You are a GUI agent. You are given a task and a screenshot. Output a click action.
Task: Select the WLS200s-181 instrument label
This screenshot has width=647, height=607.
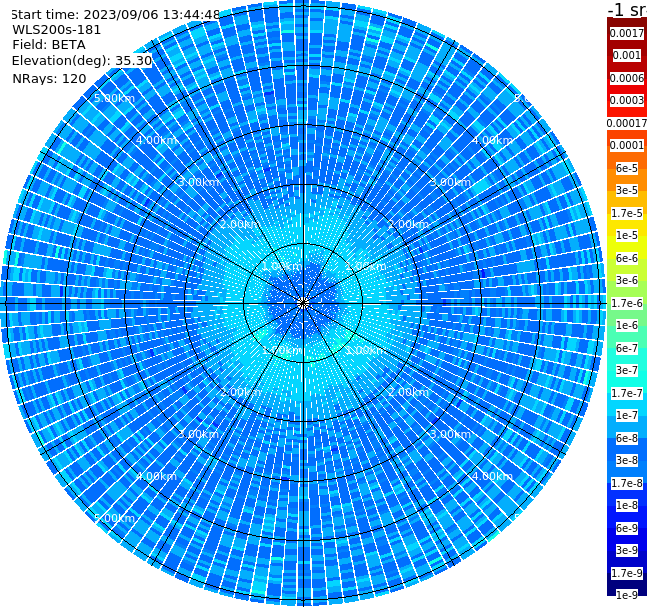click(57, 30)
